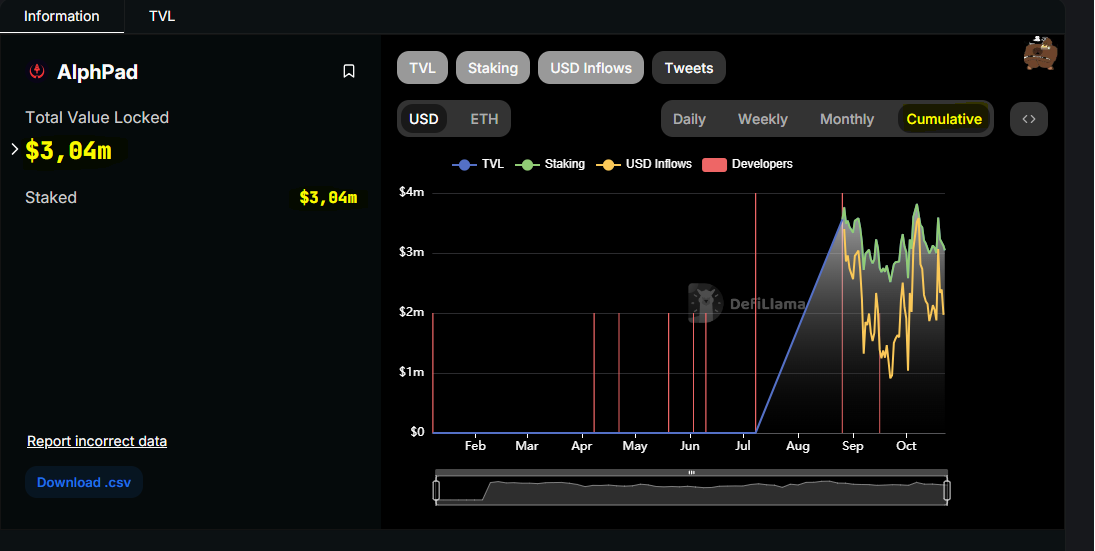Switch denomination to USD
Viewport: 1095px width, 551px height.
(x=424, y=119)
